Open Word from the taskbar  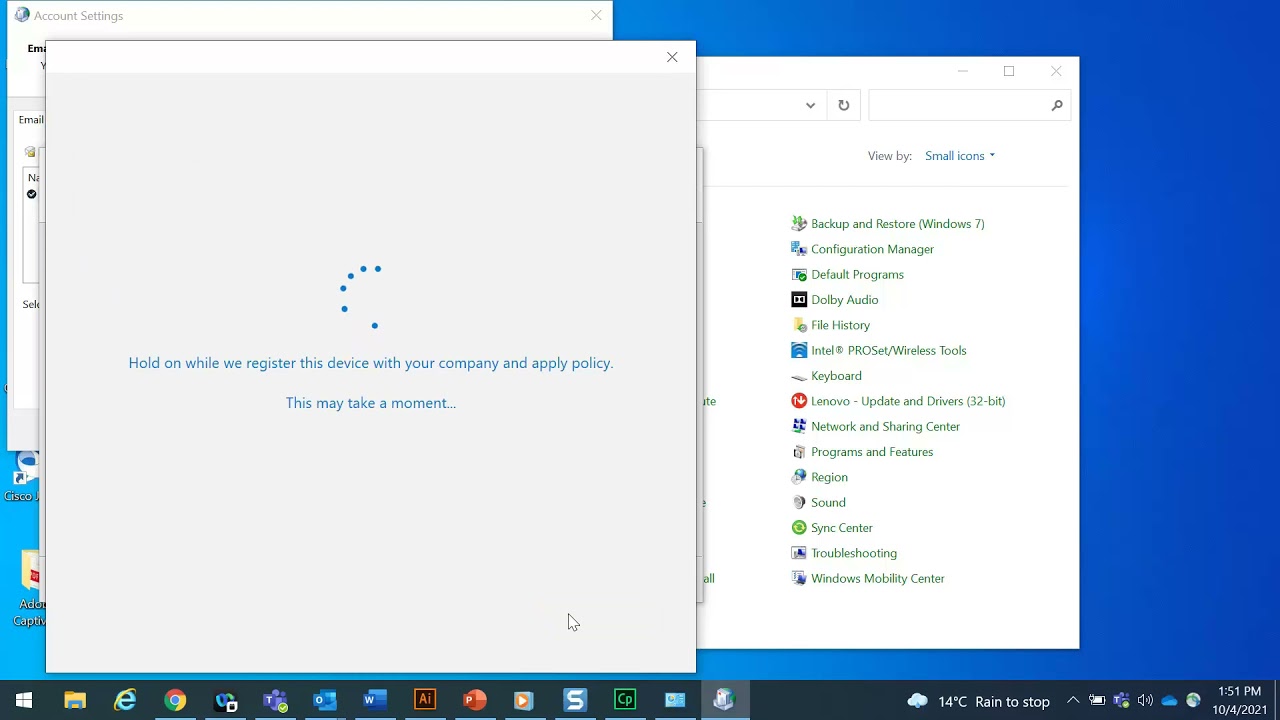tap(375, 700)
